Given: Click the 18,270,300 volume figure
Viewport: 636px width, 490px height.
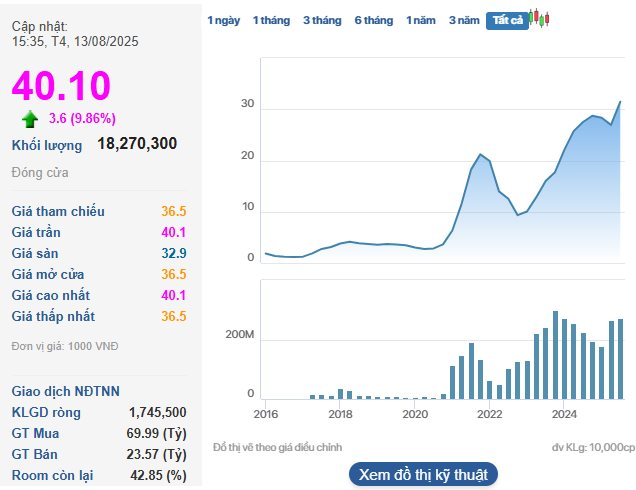Looking at the screenshot, I should [137, 144].
